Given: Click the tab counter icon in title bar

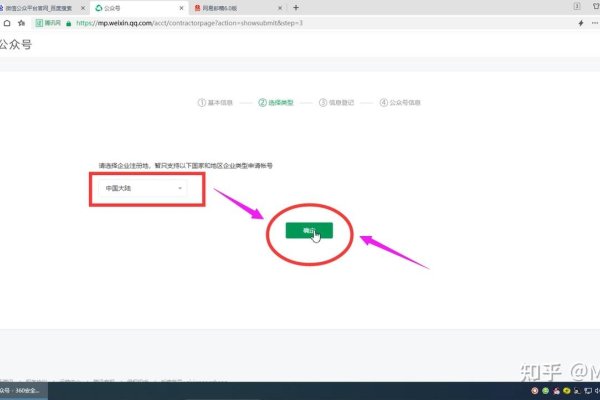Looking at the screenshot, I should point(577,6).
